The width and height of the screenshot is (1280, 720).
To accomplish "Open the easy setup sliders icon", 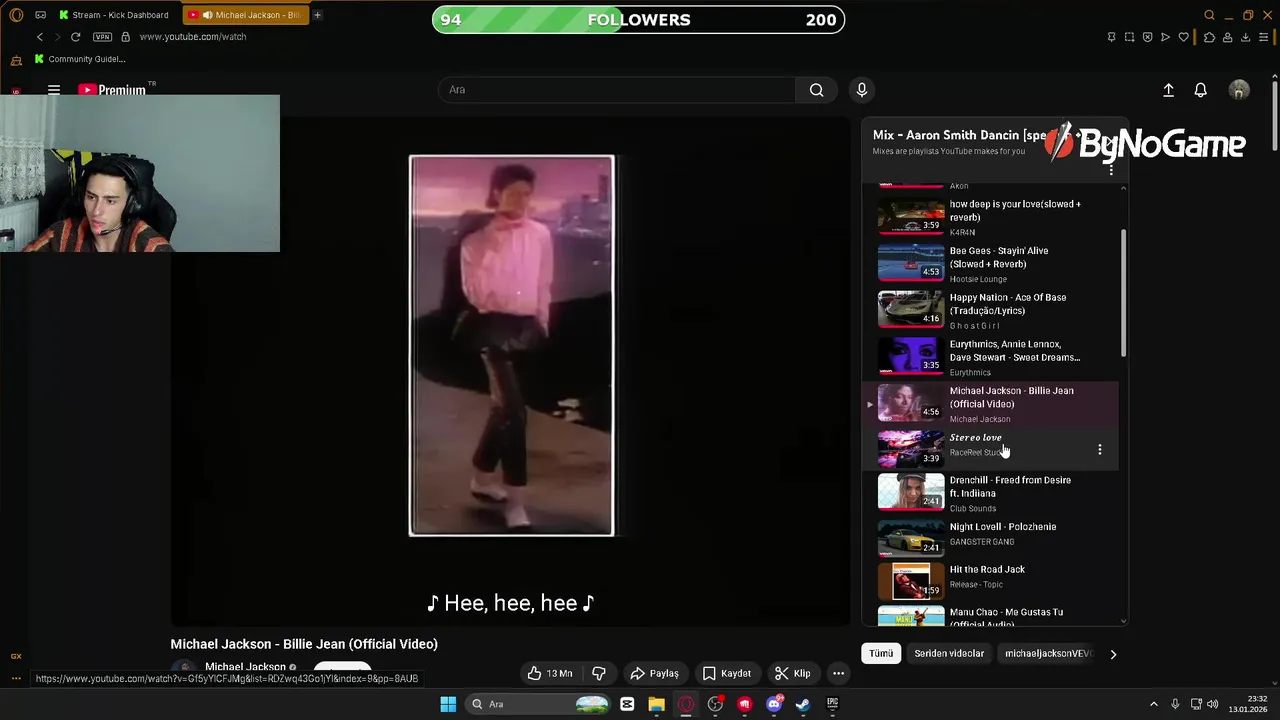I will 1265,37.
